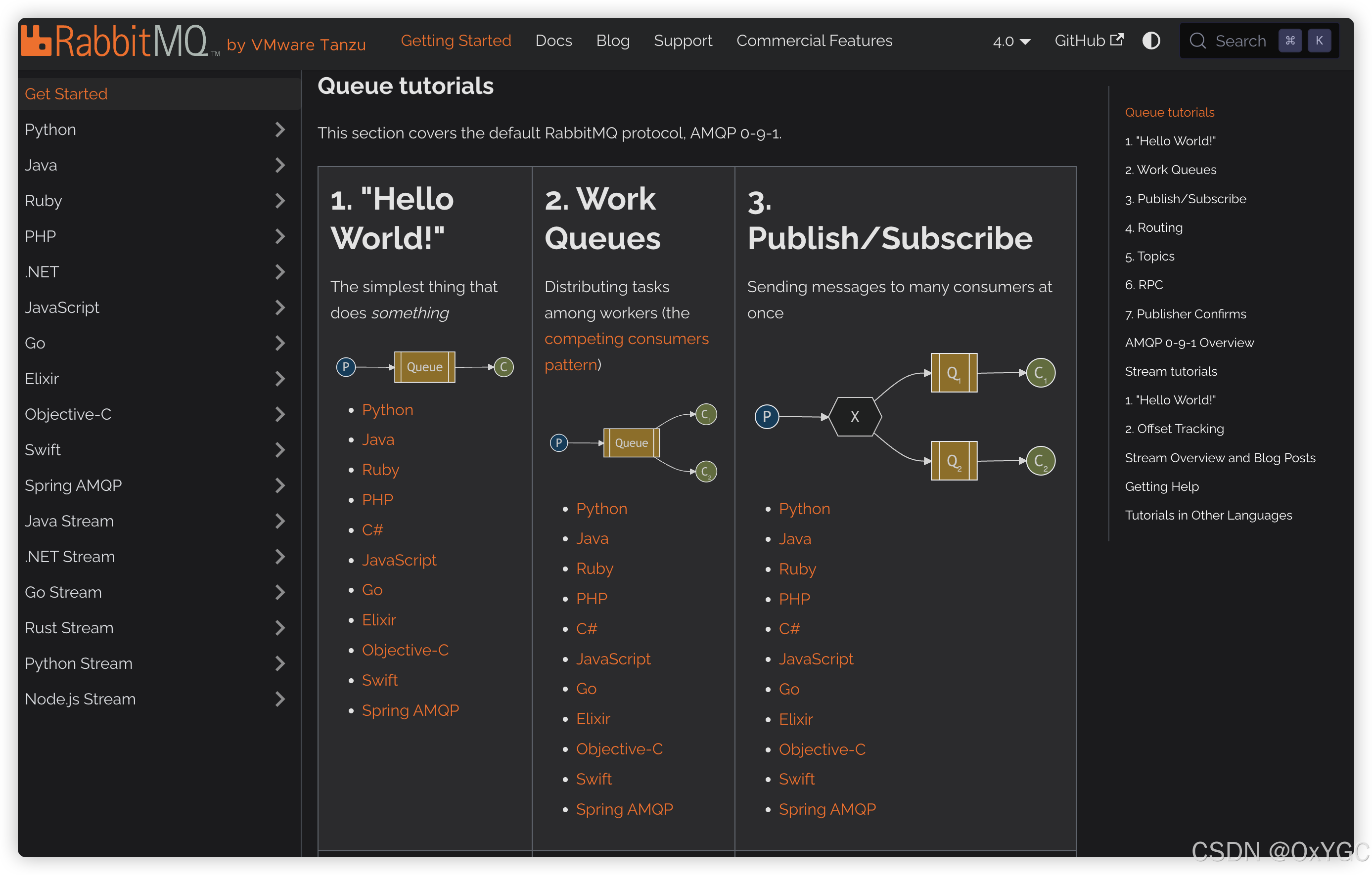This screenshot has height=875, width=1372.
Task: Click the Hello World queue diagram
Action: pos(424,367)
